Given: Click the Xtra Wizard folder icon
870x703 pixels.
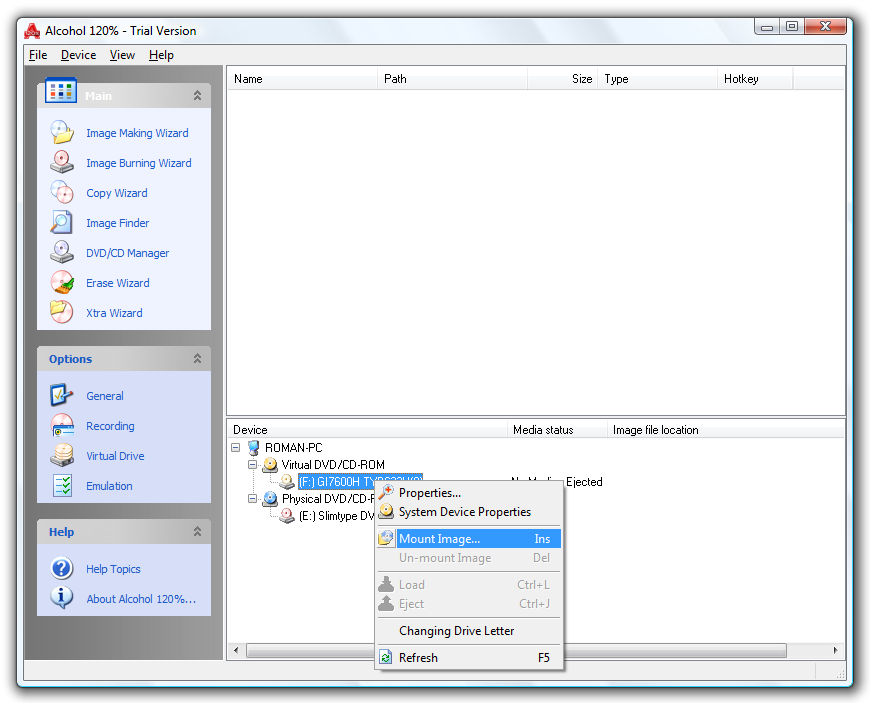Looking at the screenshot, I should pyautogui.click(x=62, y=312).
